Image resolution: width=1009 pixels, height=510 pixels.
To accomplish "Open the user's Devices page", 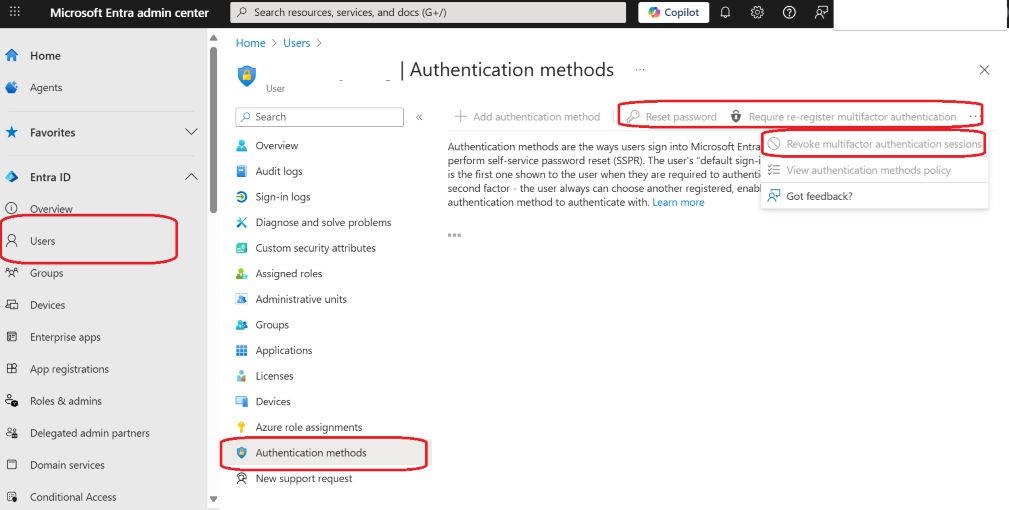I will [273, 401].
